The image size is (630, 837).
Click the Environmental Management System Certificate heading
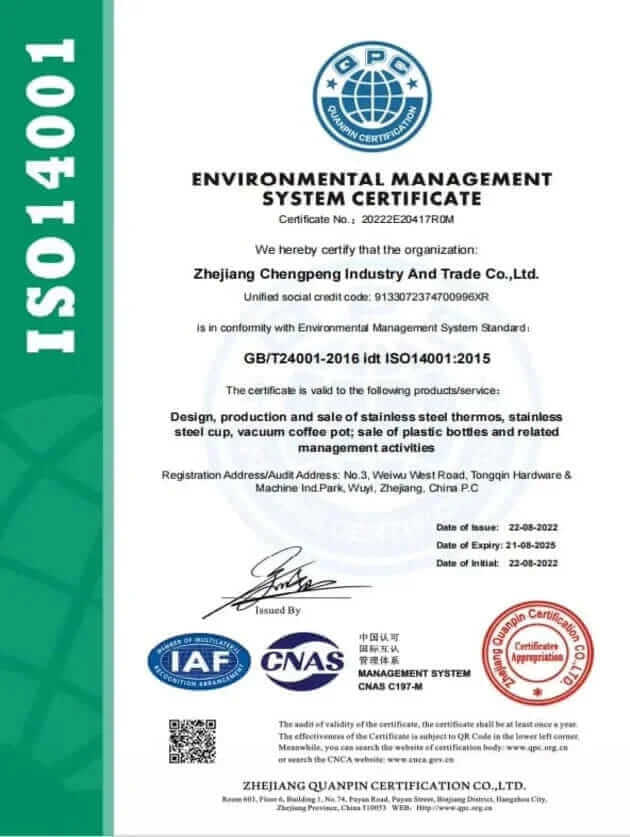(370, 188)
